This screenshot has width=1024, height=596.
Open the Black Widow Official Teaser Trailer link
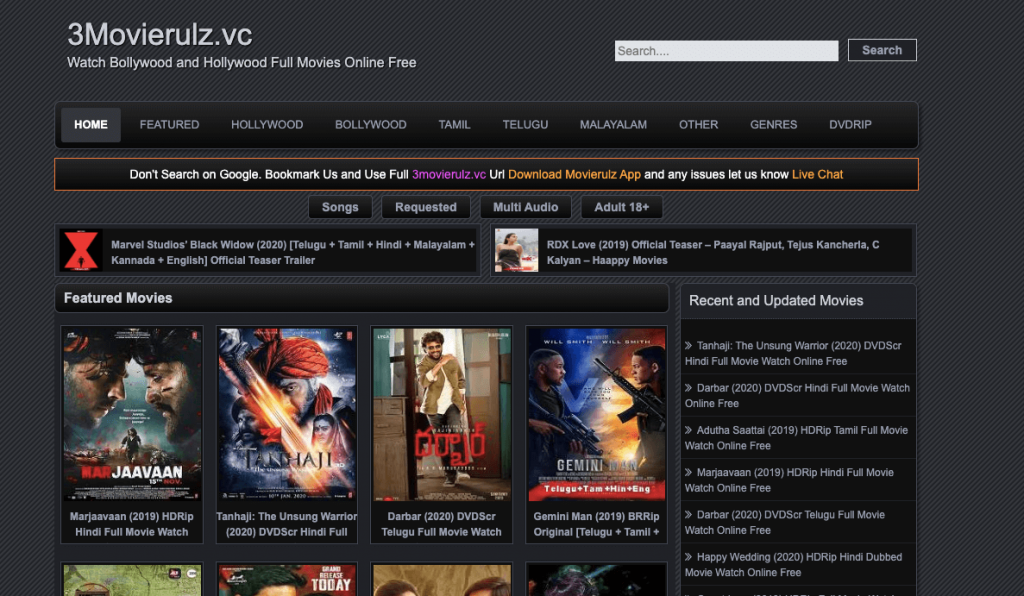(293, 253)
